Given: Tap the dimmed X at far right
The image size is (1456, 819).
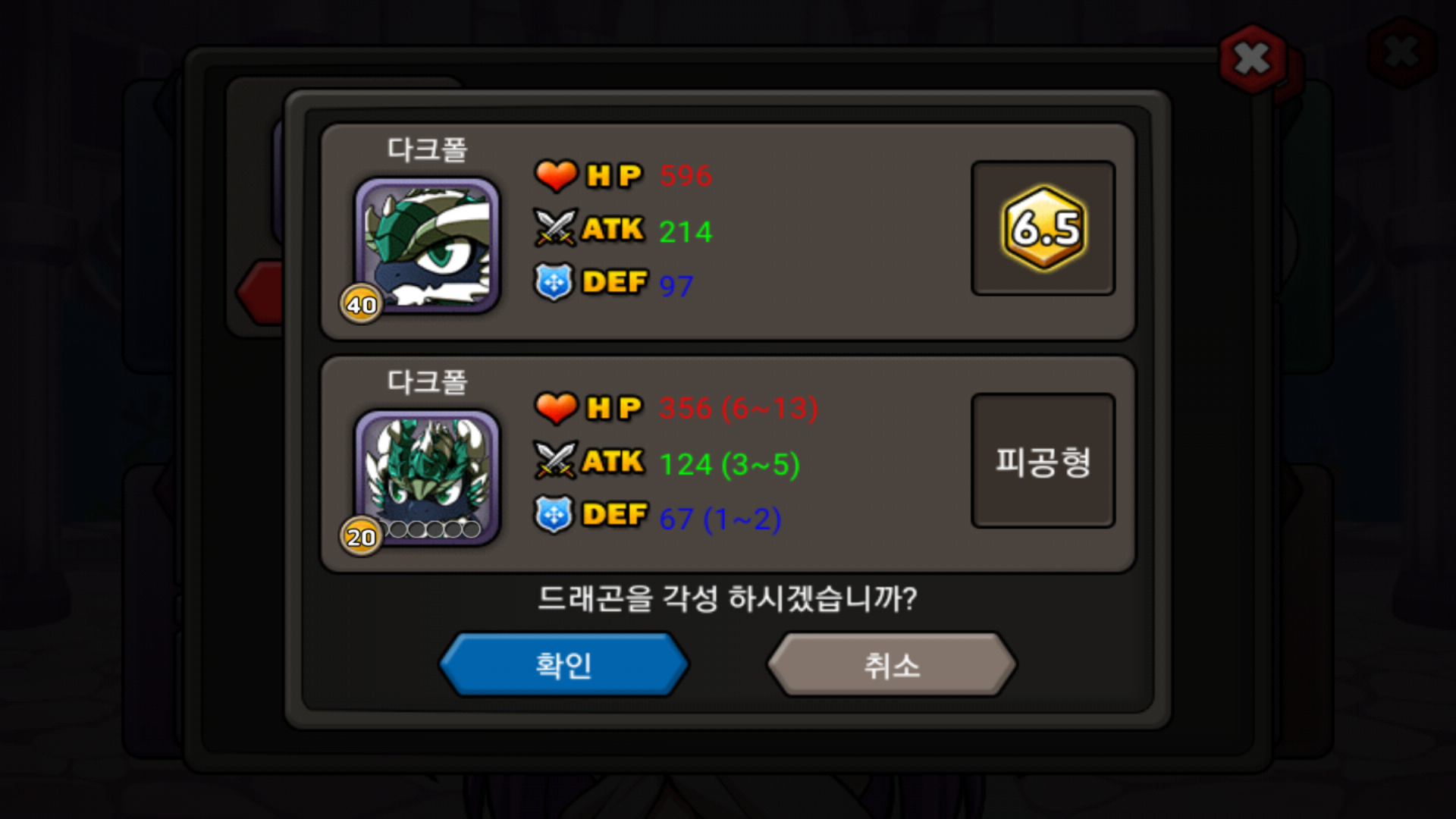Looking at the screenshot, I should [x=1401, y=52].
